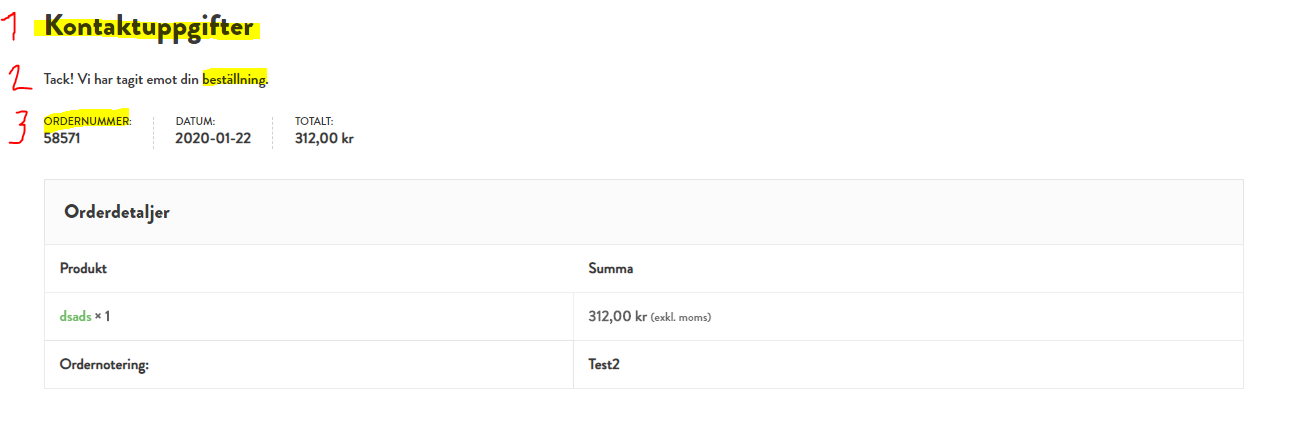Select the (exkl. moms) text

tap(681, 317)
